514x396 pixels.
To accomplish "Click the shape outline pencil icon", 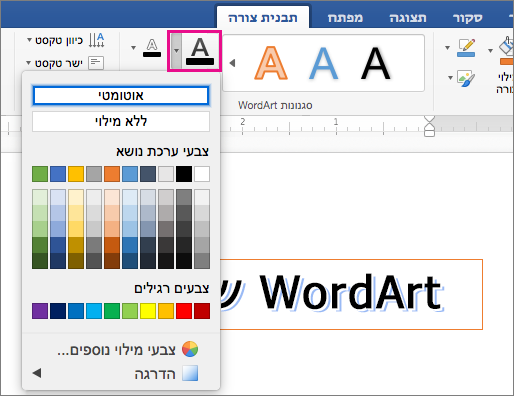I will 466,48.
